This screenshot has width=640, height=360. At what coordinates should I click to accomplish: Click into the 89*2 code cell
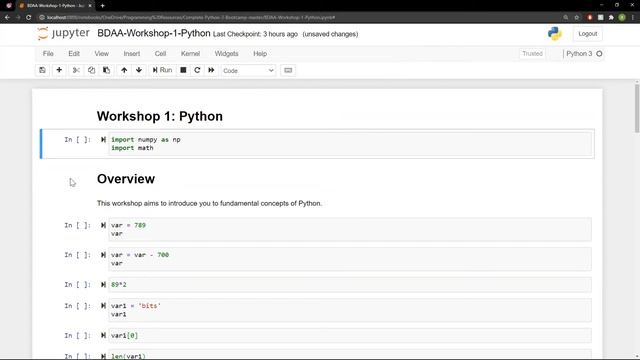click(x=350, y=284)
